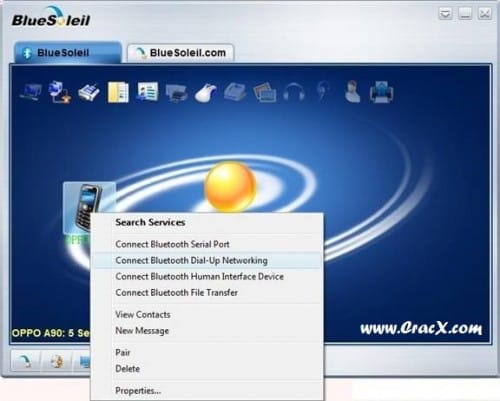Image resolution: width=500 pixels, height=401 pixels.
Task: Open the title bar dropdown menu button
Action: click(445, 14)
